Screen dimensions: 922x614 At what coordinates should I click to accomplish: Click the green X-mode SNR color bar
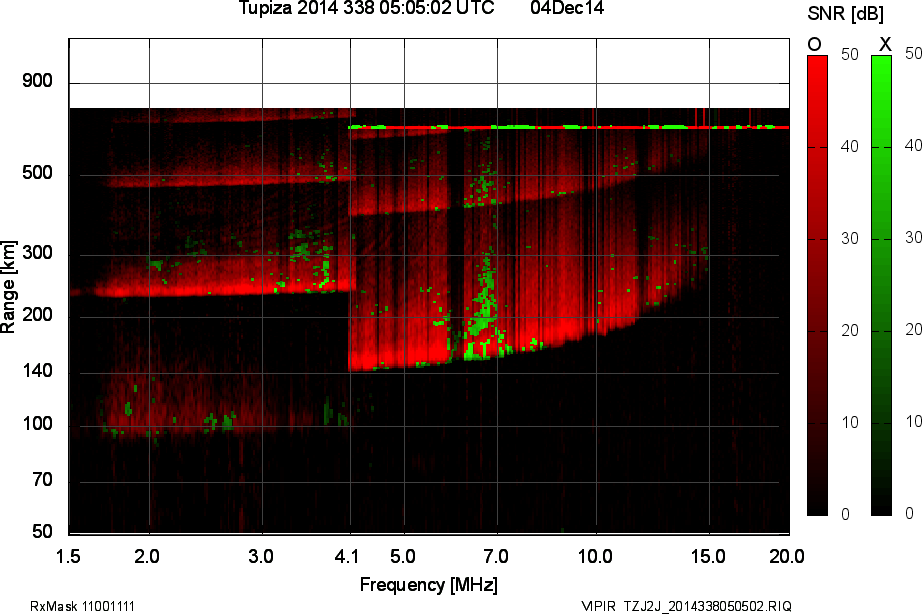point(881,285)
